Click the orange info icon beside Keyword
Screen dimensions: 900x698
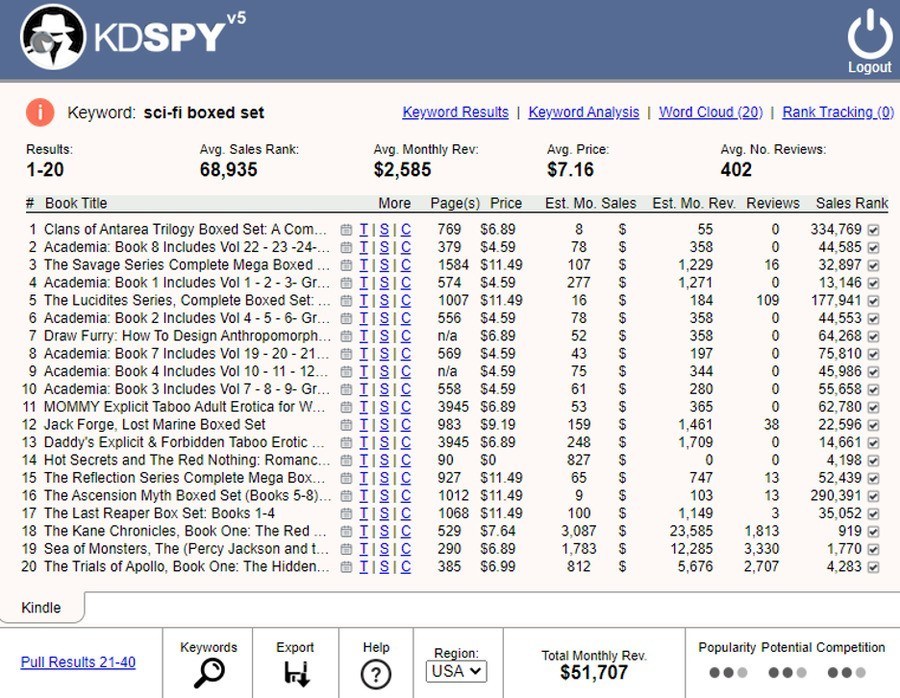click(x=40, y=112)
